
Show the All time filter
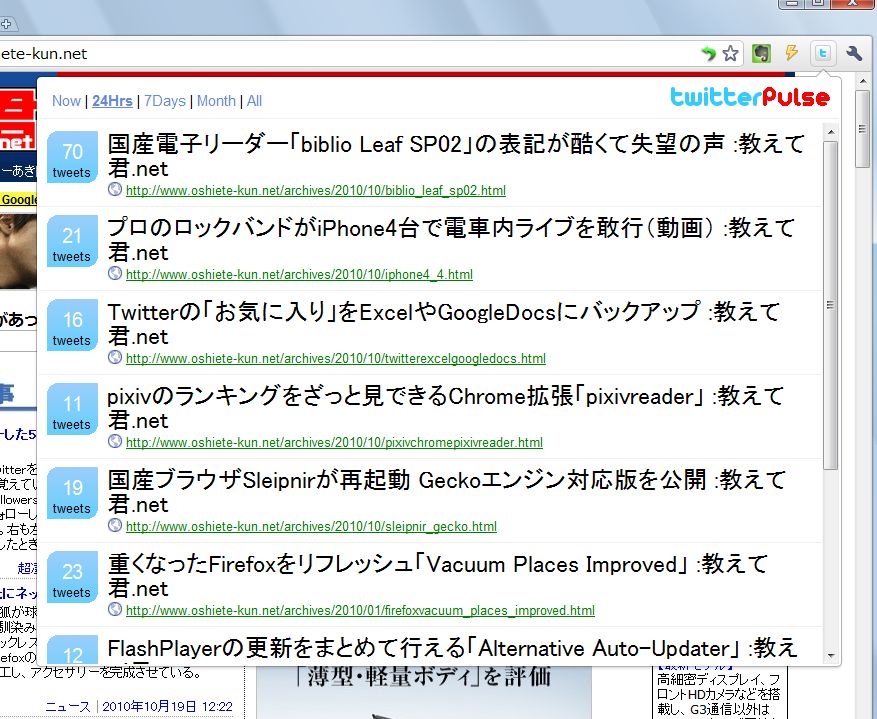tap(254, 101)
